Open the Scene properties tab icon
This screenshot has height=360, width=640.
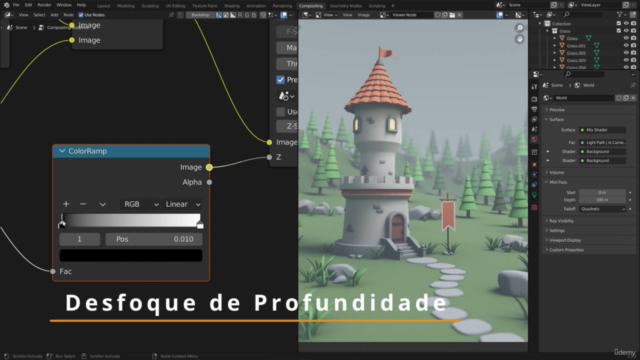pos(534,129)
